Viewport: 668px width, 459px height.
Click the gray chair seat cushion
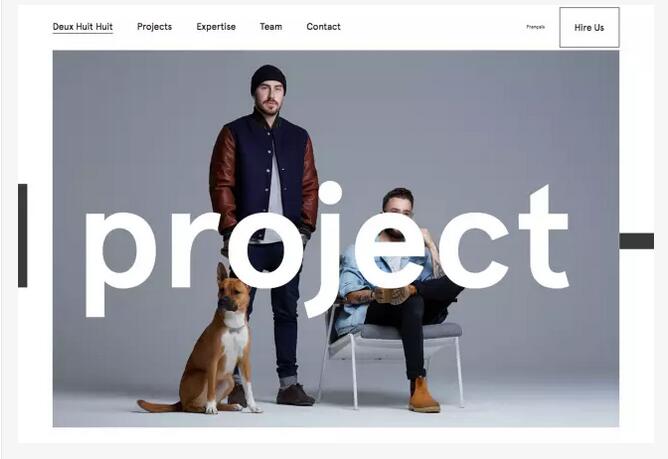coord(411,331)
